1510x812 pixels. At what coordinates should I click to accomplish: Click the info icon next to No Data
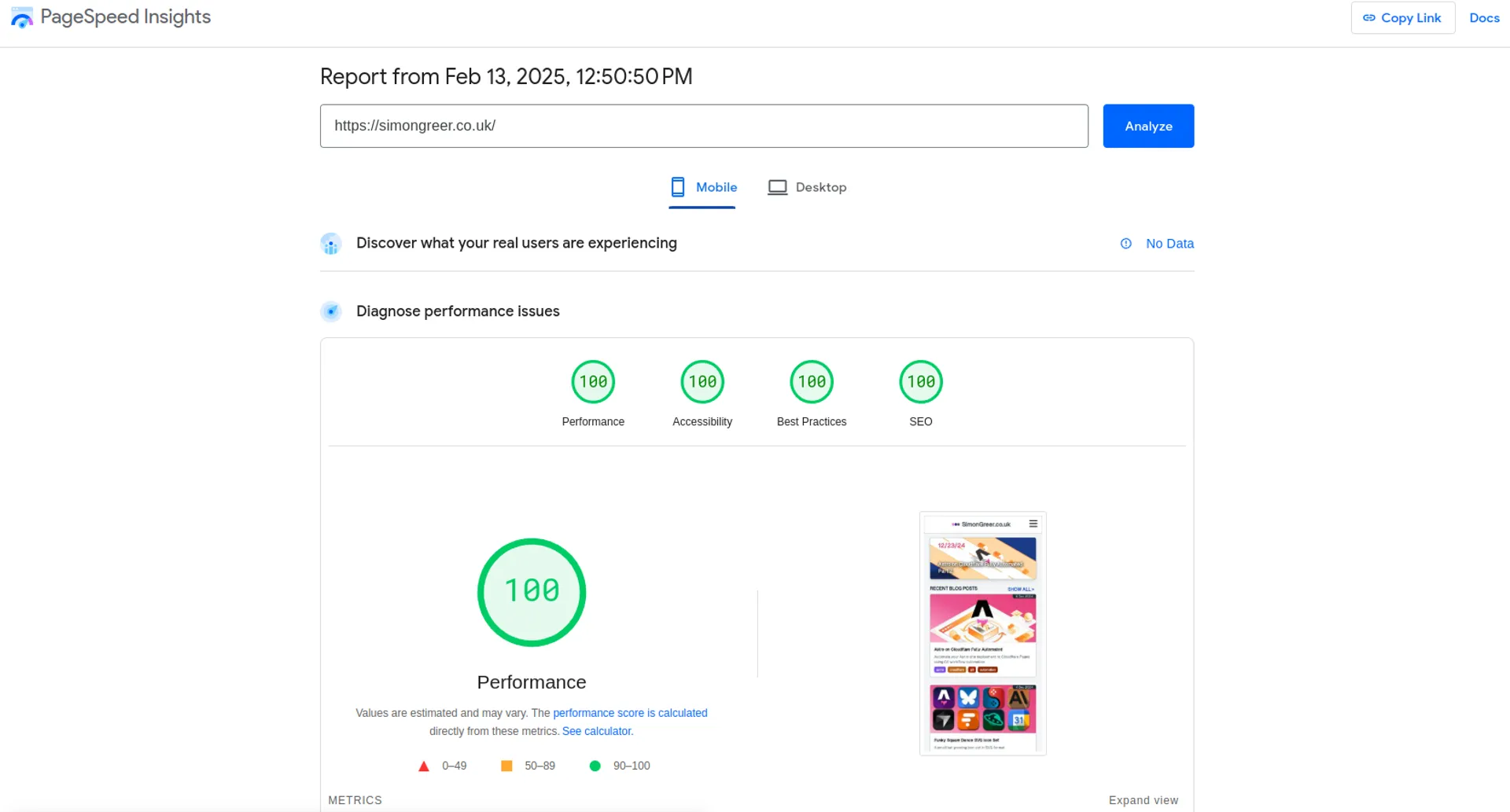pos(1125,244)
